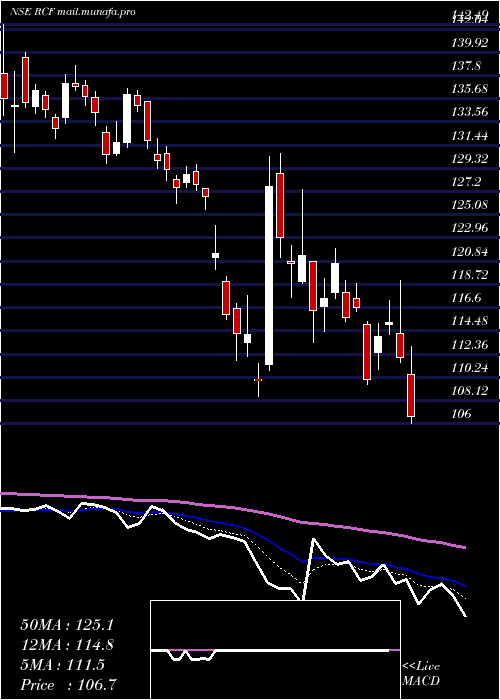Viewport: 500px width, 700px height.
Task: Click the 127.2 price axis label
Action: pos(466,182)
